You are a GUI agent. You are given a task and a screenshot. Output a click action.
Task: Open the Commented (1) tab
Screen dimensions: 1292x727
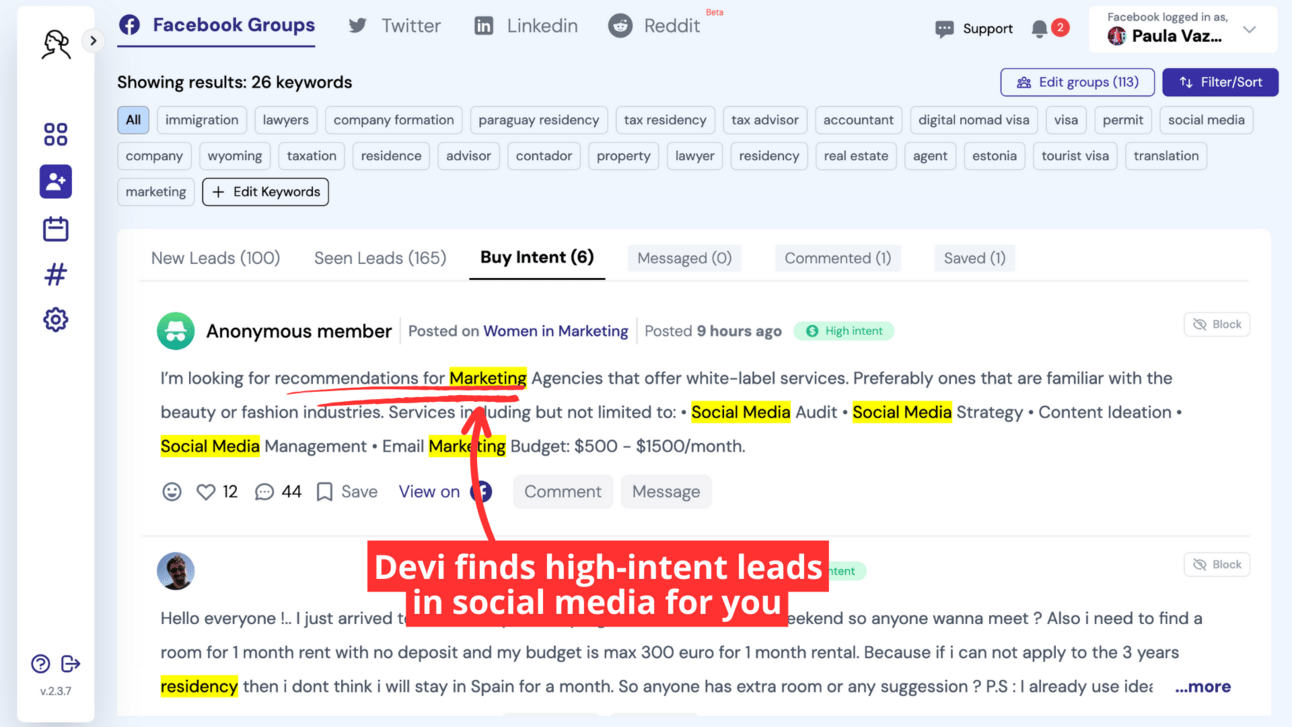(x=838, y=258)
